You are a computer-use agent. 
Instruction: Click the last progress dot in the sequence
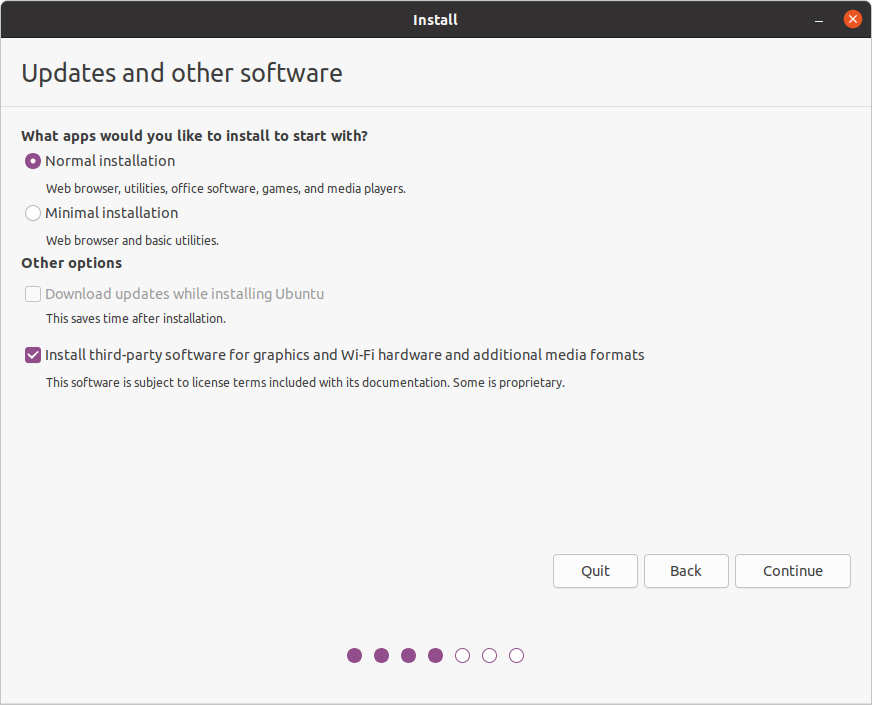pos(516,655)
